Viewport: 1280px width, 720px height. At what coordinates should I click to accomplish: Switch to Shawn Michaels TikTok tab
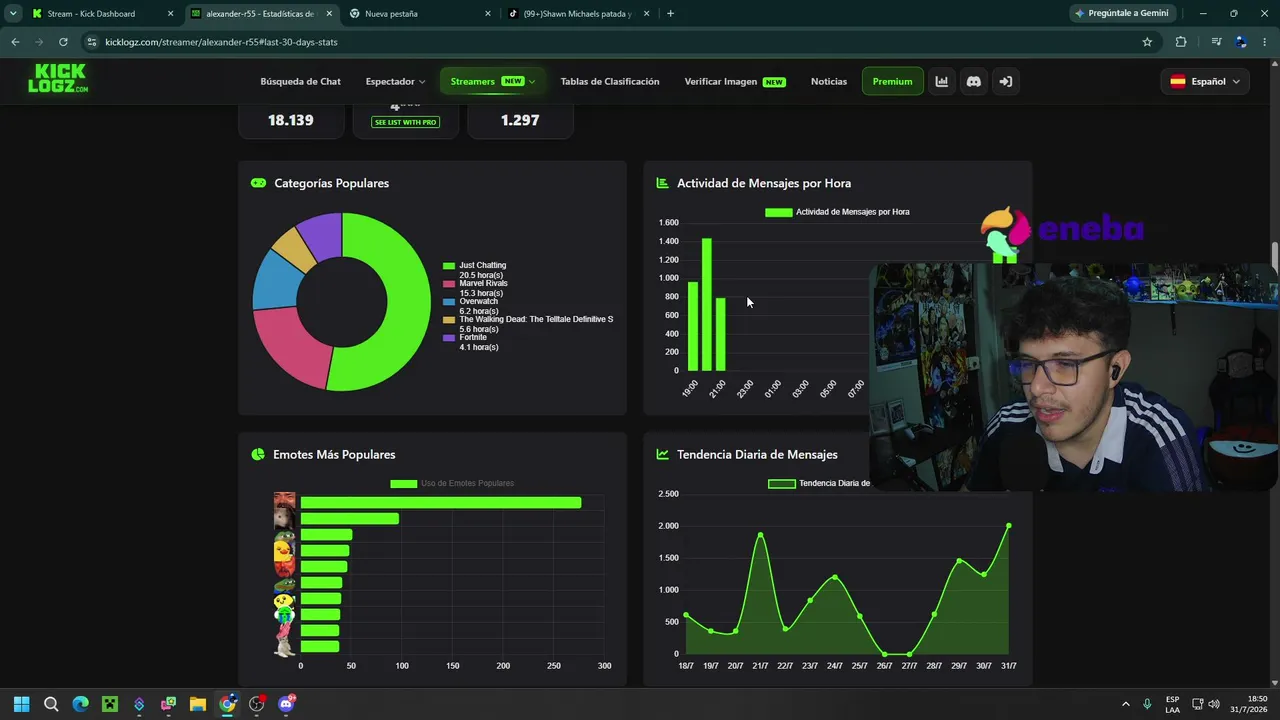[x=578, y=14]
